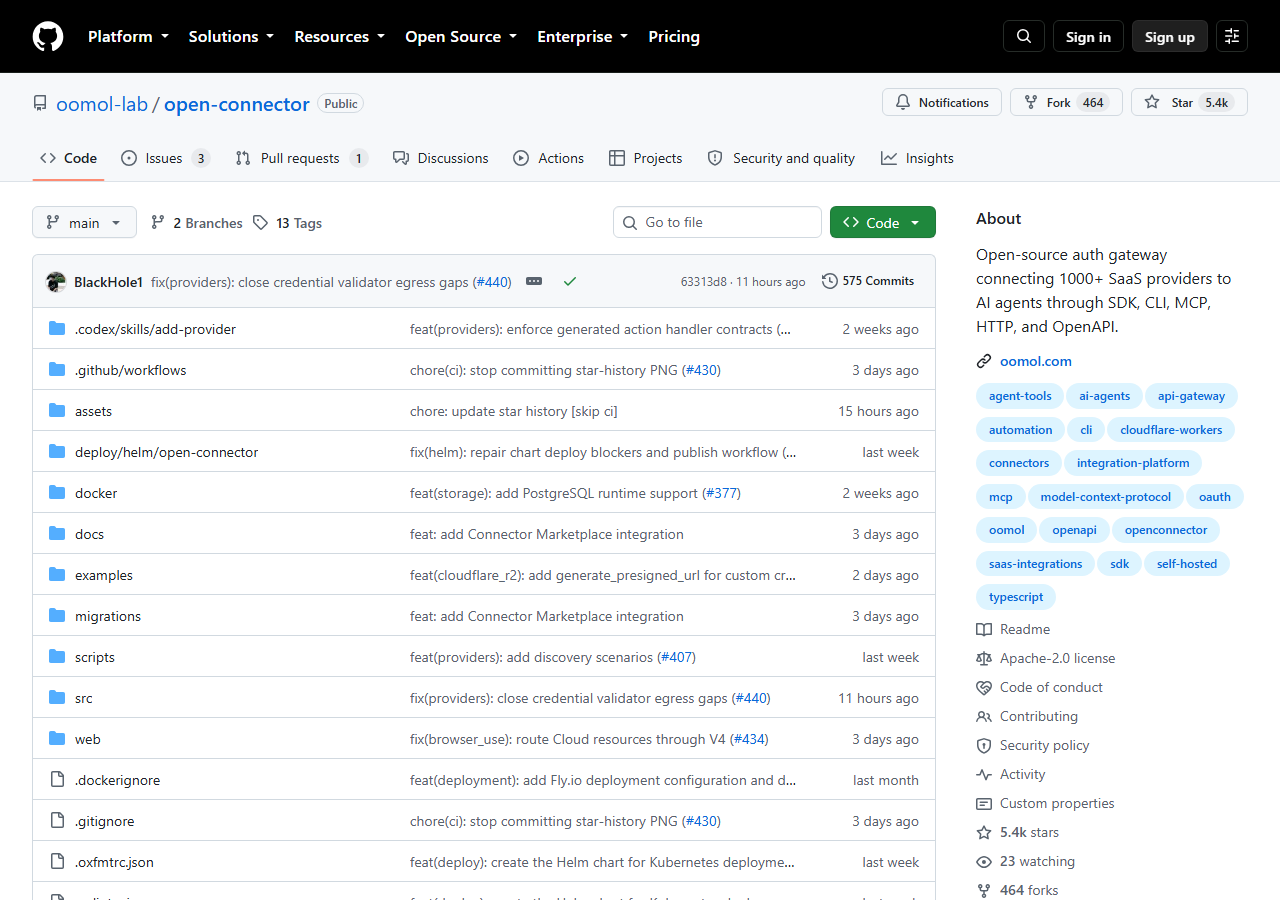The height and width of the screenshot is (900, 1280).
Task: Fork the repository
Action: click(x=1066, y=102)
